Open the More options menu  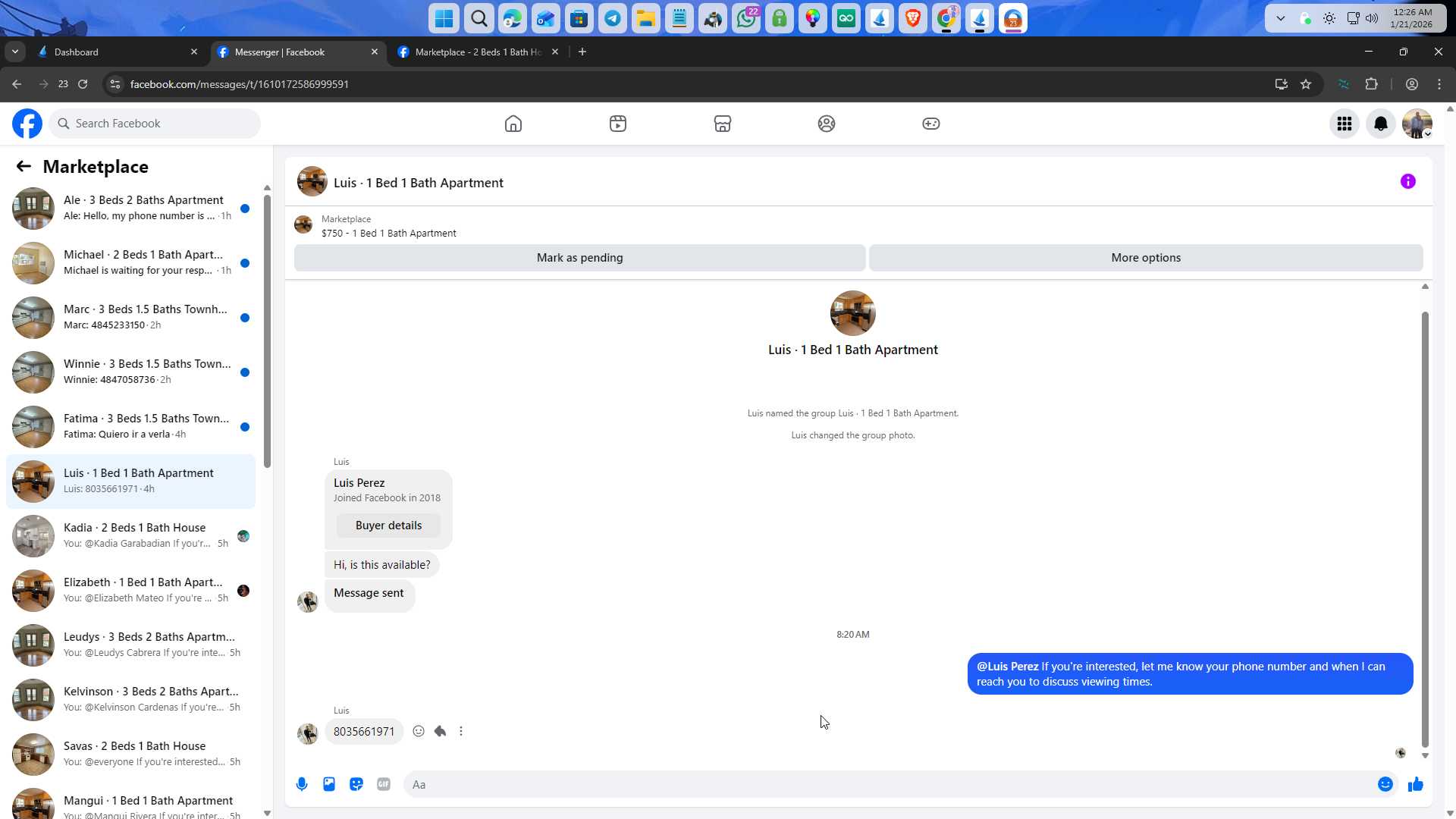[1146, 258]
